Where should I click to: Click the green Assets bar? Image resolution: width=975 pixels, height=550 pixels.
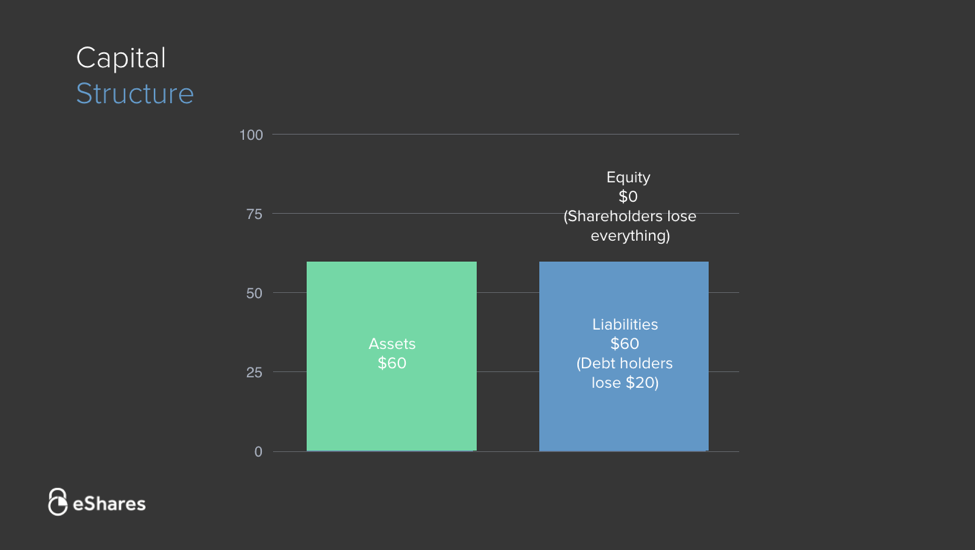pyautogui.click(x=391, y=410)
